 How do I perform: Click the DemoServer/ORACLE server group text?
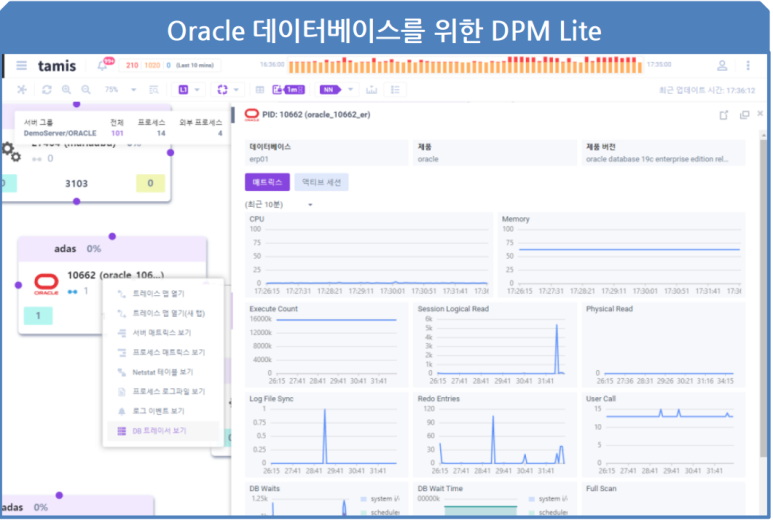click(60, 133)
